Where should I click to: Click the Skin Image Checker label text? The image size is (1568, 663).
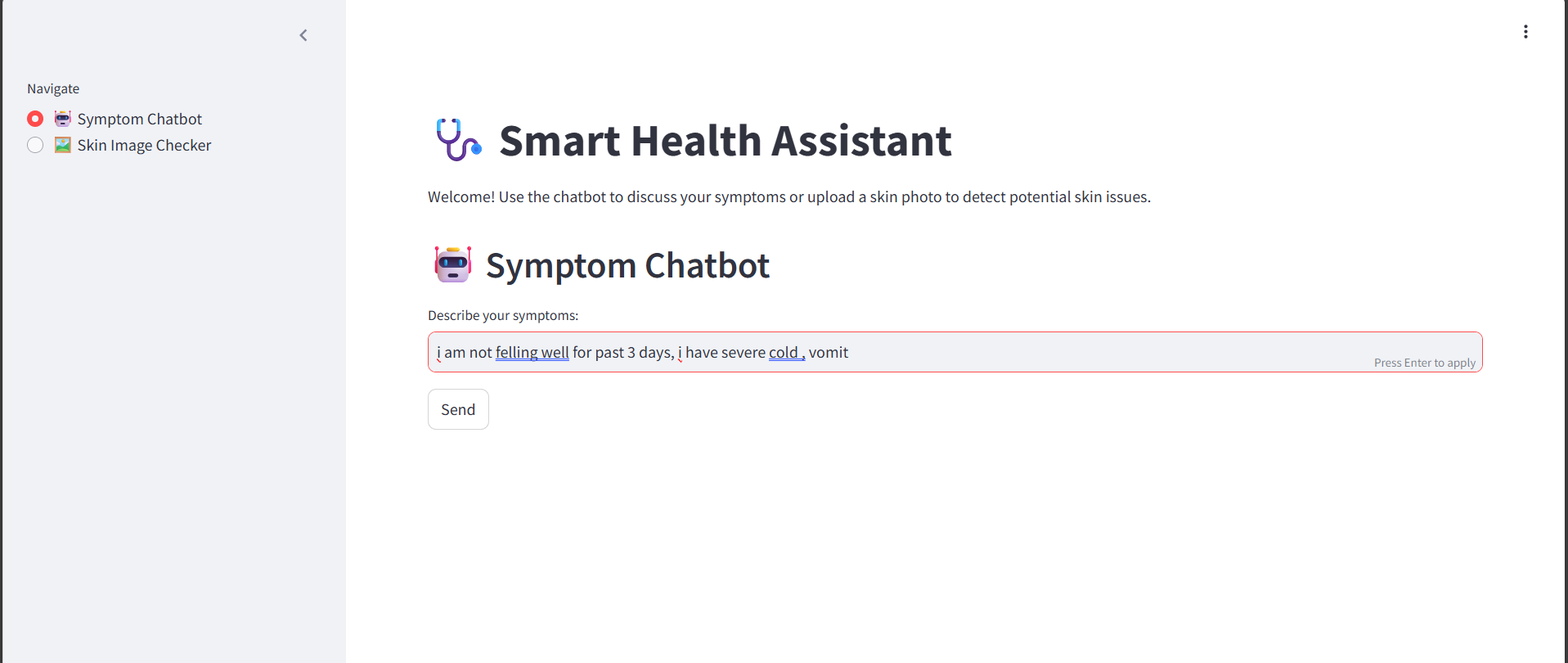click(x=144, y=145)
